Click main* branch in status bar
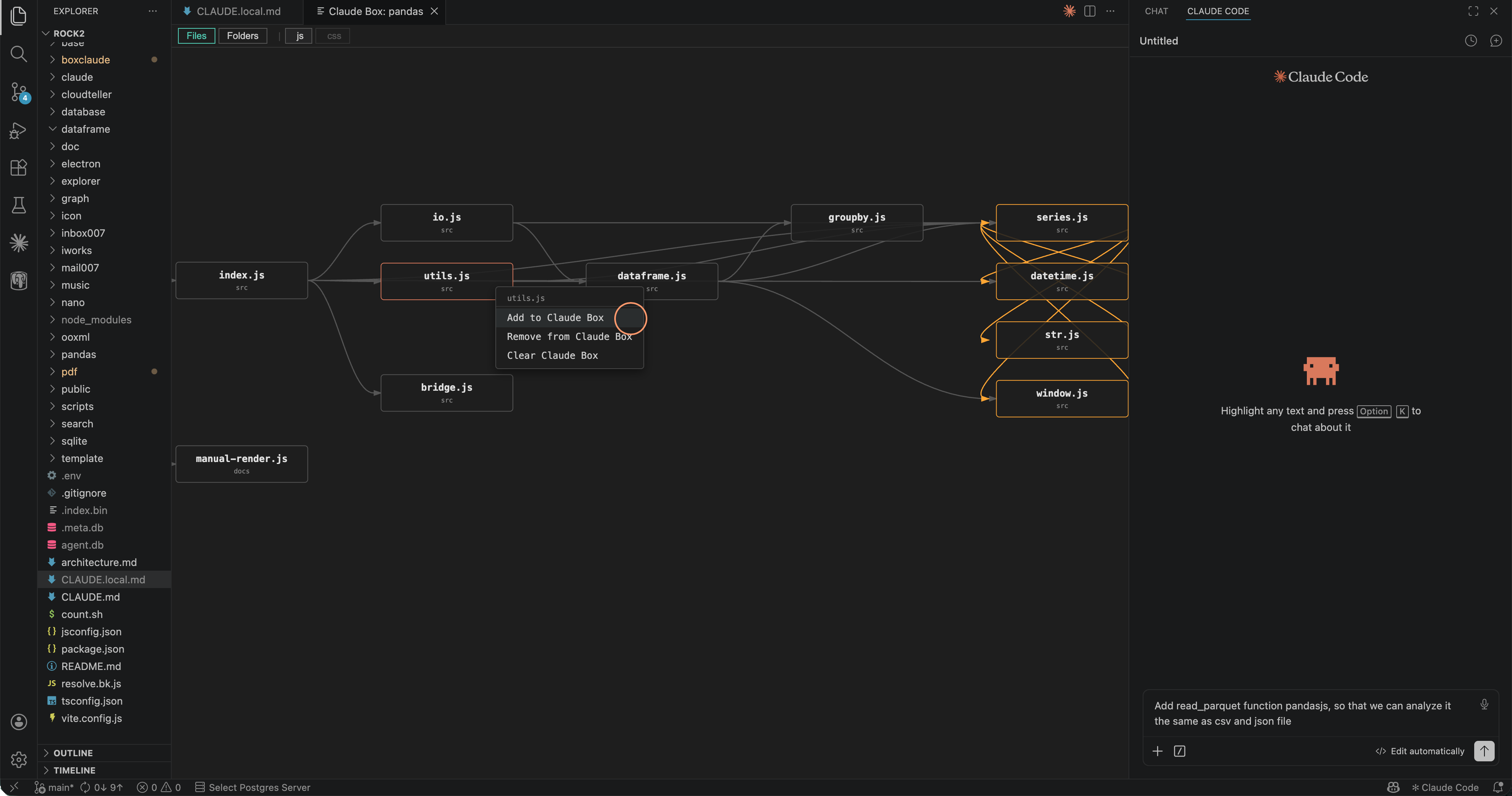Image resolution: width=1512 pixels, height=796 pixels. 54,787
